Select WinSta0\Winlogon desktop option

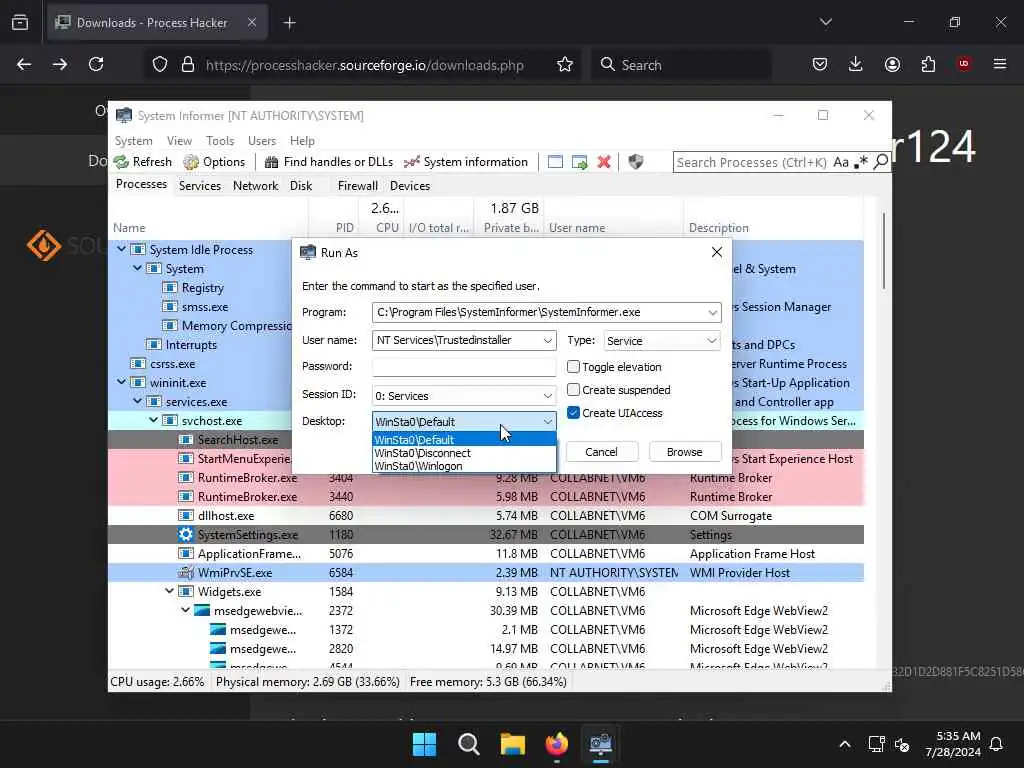pos(464,466)
